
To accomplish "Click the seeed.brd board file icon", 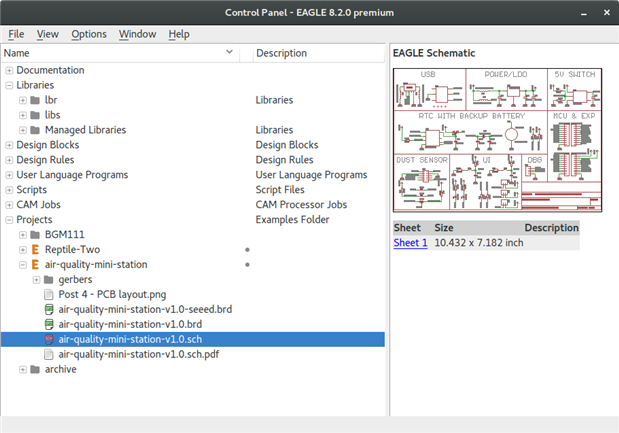I will [x=50, y=310].
